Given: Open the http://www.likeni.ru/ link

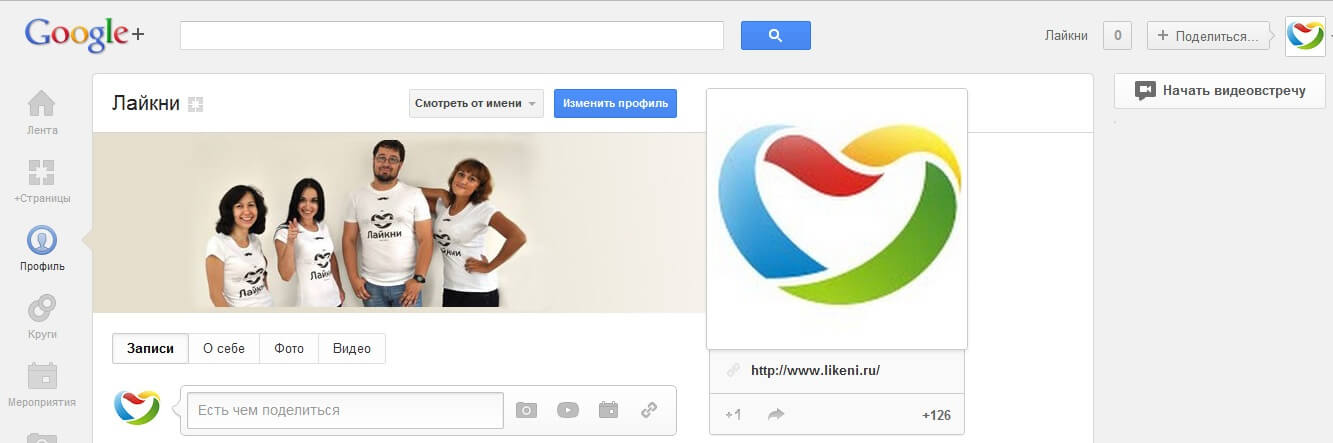Looking at the screenshot, I should (x=815, y=370).
